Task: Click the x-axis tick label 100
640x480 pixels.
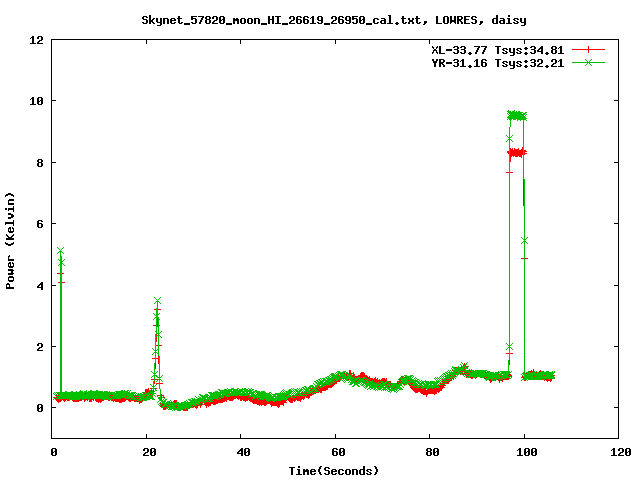Action: [x=527, y=452]
